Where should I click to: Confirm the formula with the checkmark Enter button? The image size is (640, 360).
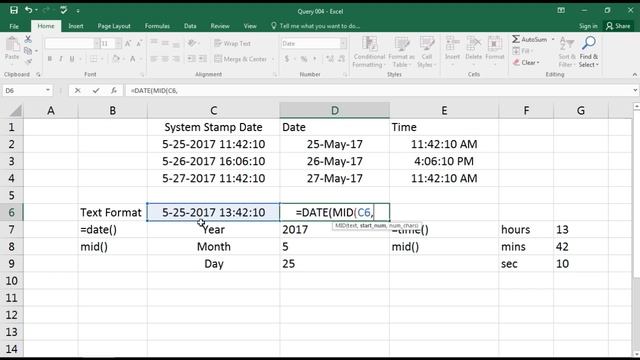point(96,90)
